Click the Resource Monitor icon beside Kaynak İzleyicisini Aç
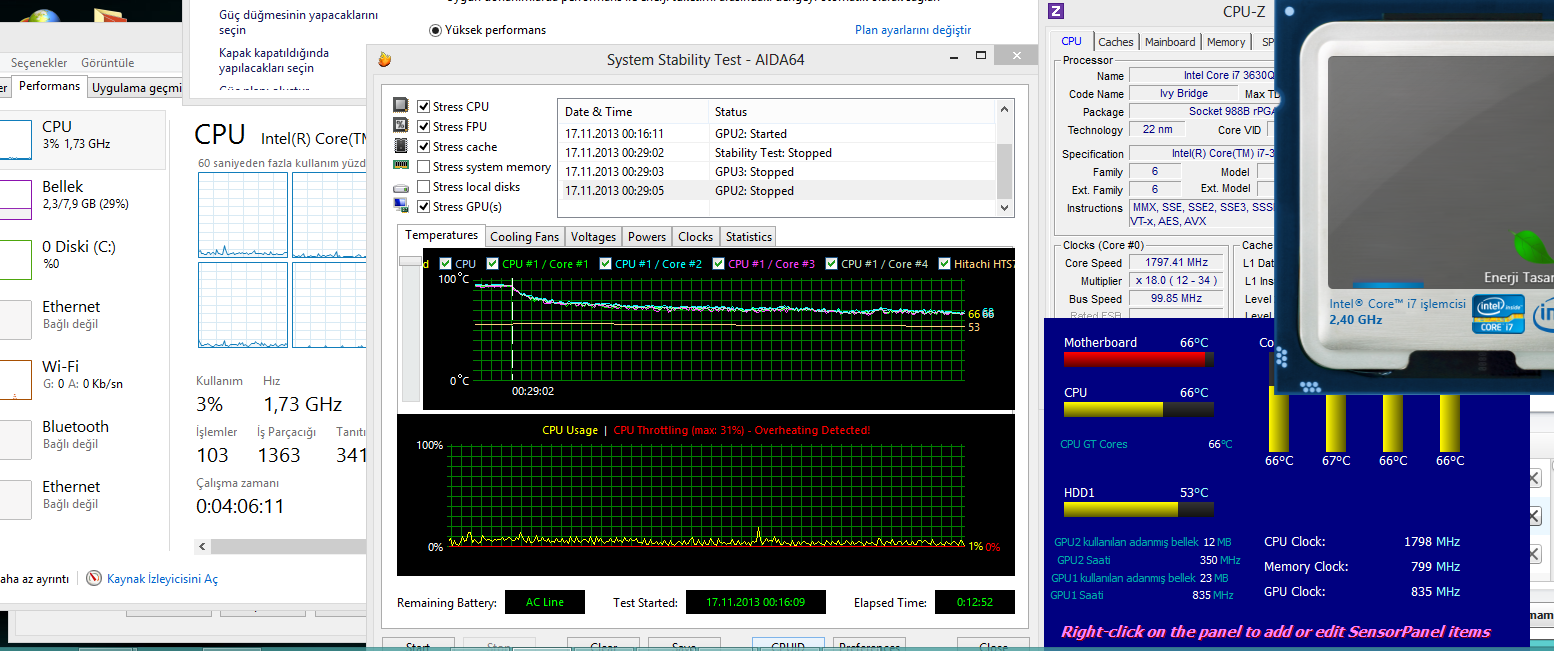This screenshot has width=1554, height=651. point(94,578)
